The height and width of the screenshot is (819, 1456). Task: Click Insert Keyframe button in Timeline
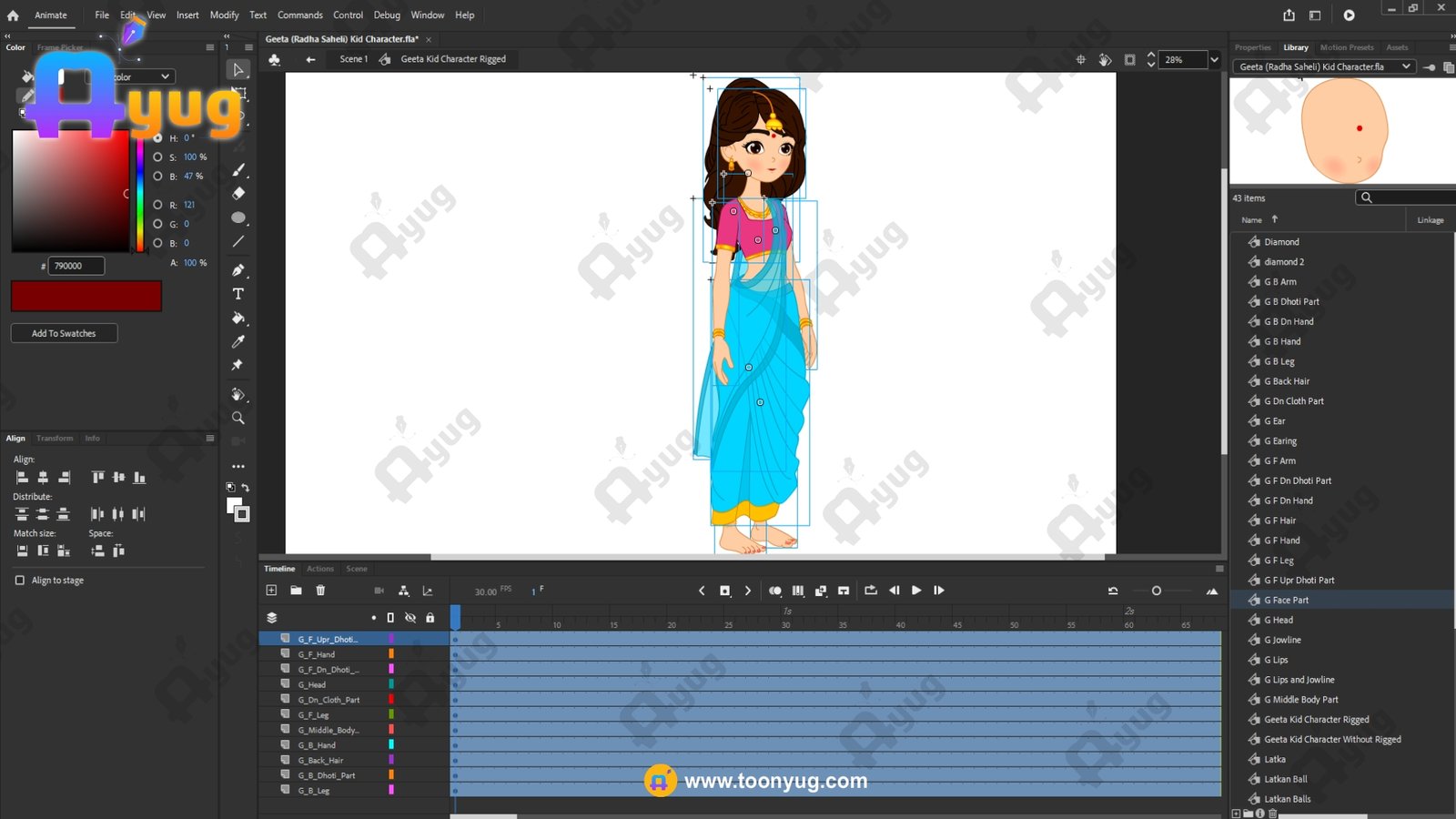click(725, 591)
